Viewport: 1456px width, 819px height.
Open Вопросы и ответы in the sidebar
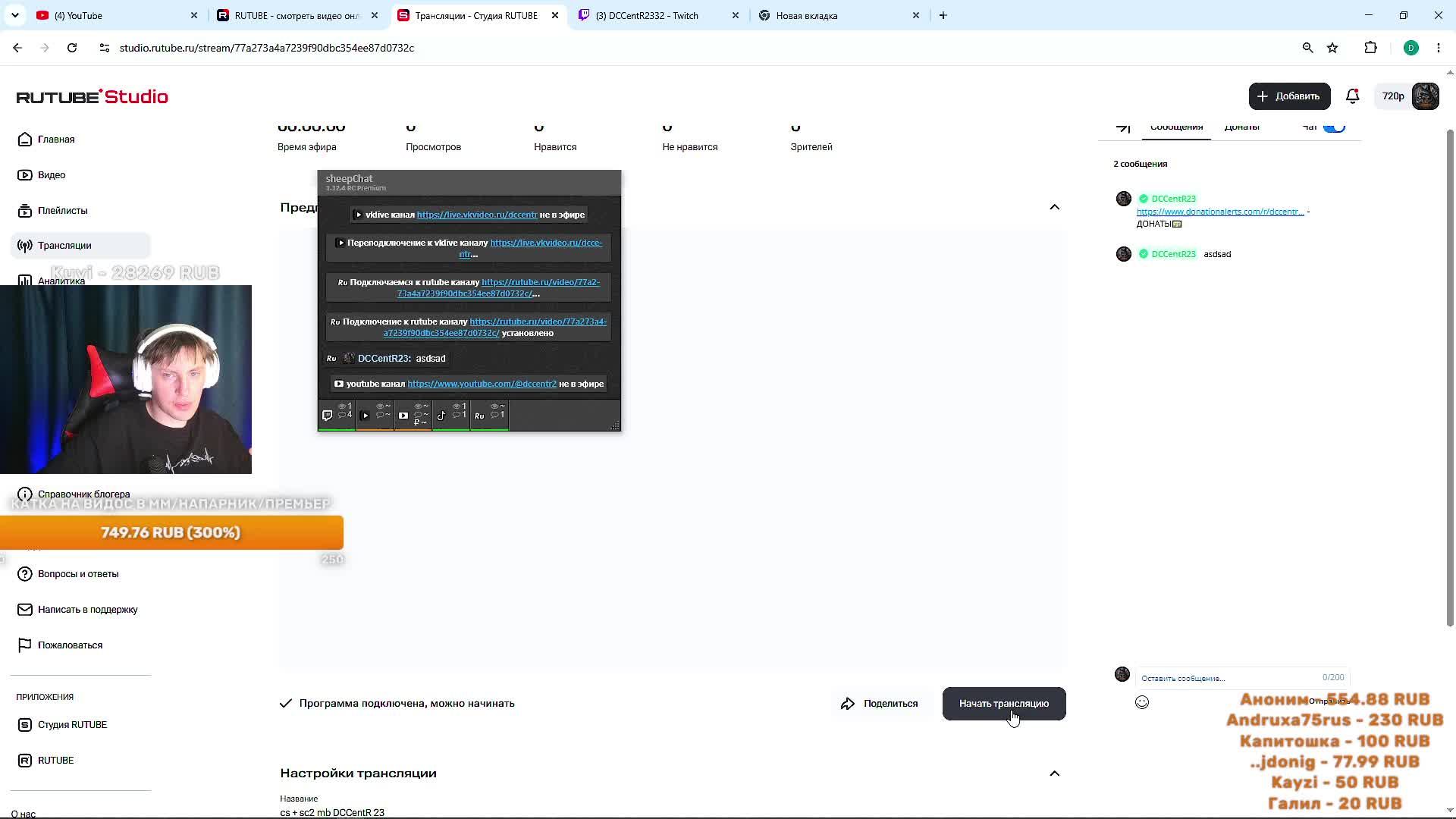[x=78, y=574]
